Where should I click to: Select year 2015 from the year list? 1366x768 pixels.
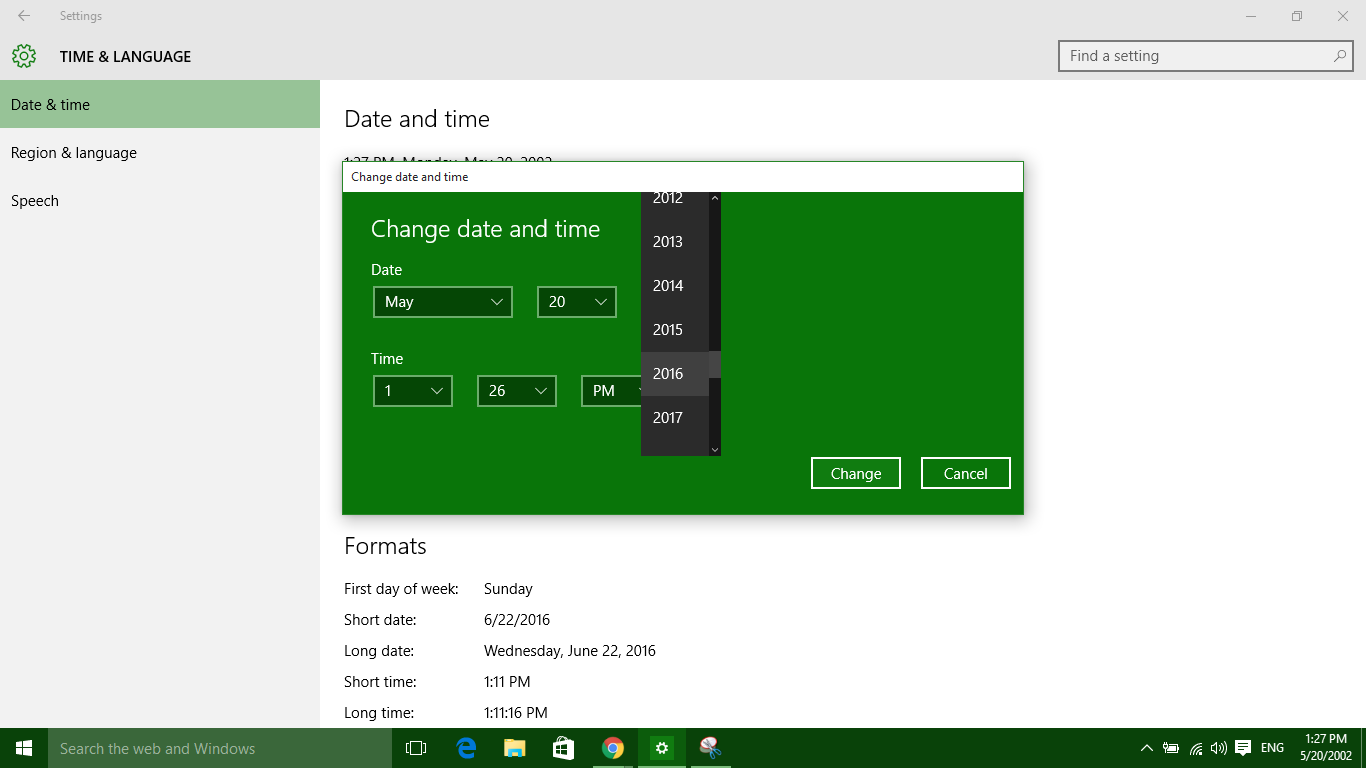tap(669, 329)
